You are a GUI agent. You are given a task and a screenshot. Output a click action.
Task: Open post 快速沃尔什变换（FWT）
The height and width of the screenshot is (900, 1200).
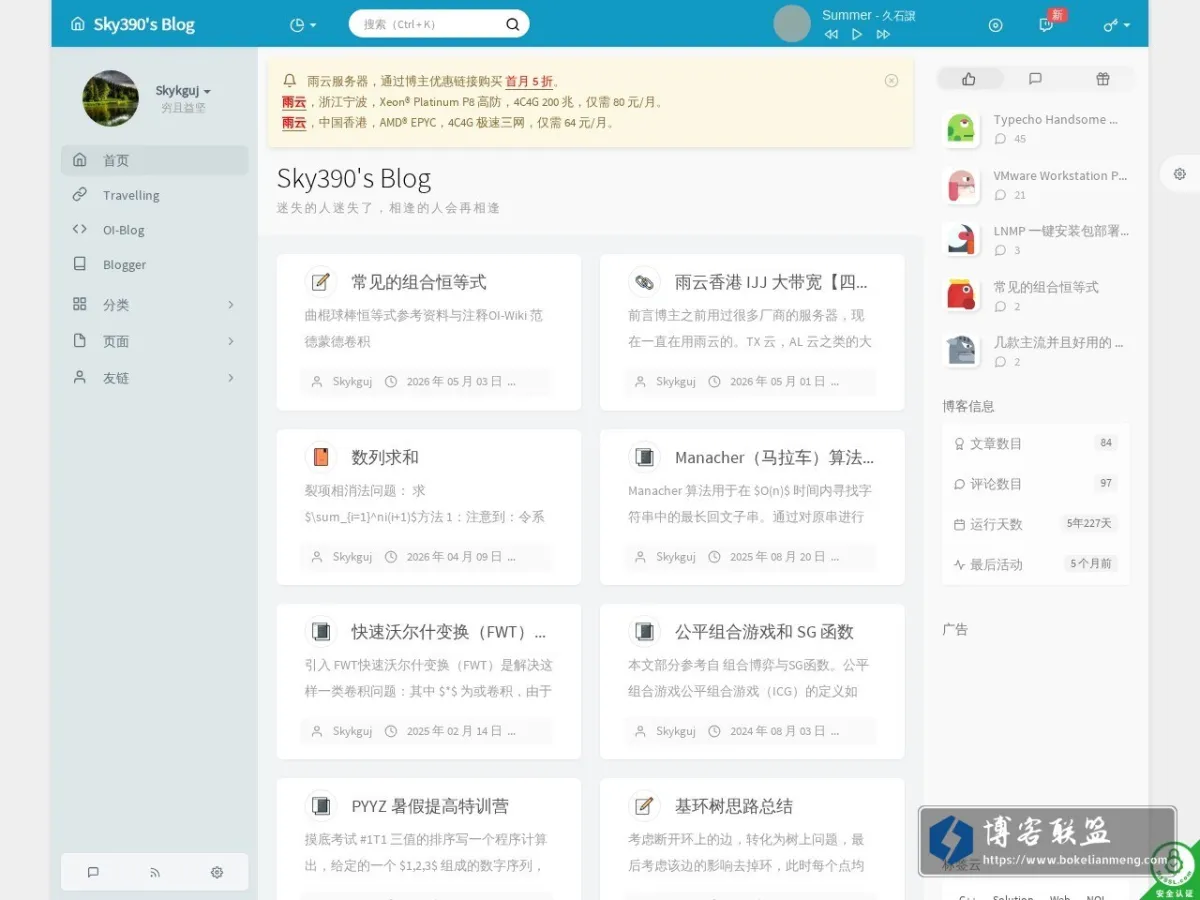[449, 632]
